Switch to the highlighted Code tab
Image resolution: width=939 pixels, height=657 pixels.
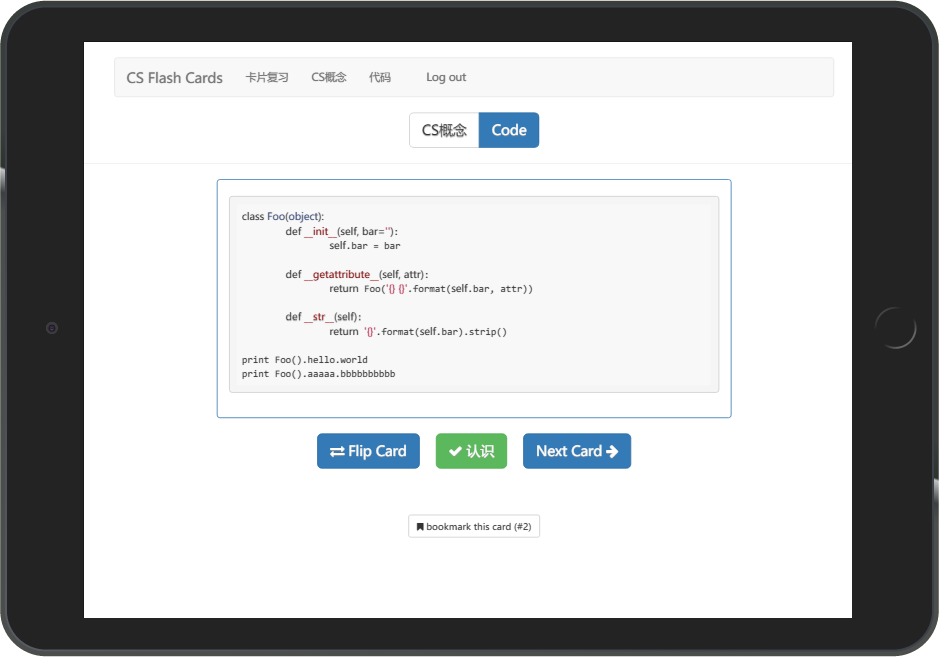click(x=509, y=130)
